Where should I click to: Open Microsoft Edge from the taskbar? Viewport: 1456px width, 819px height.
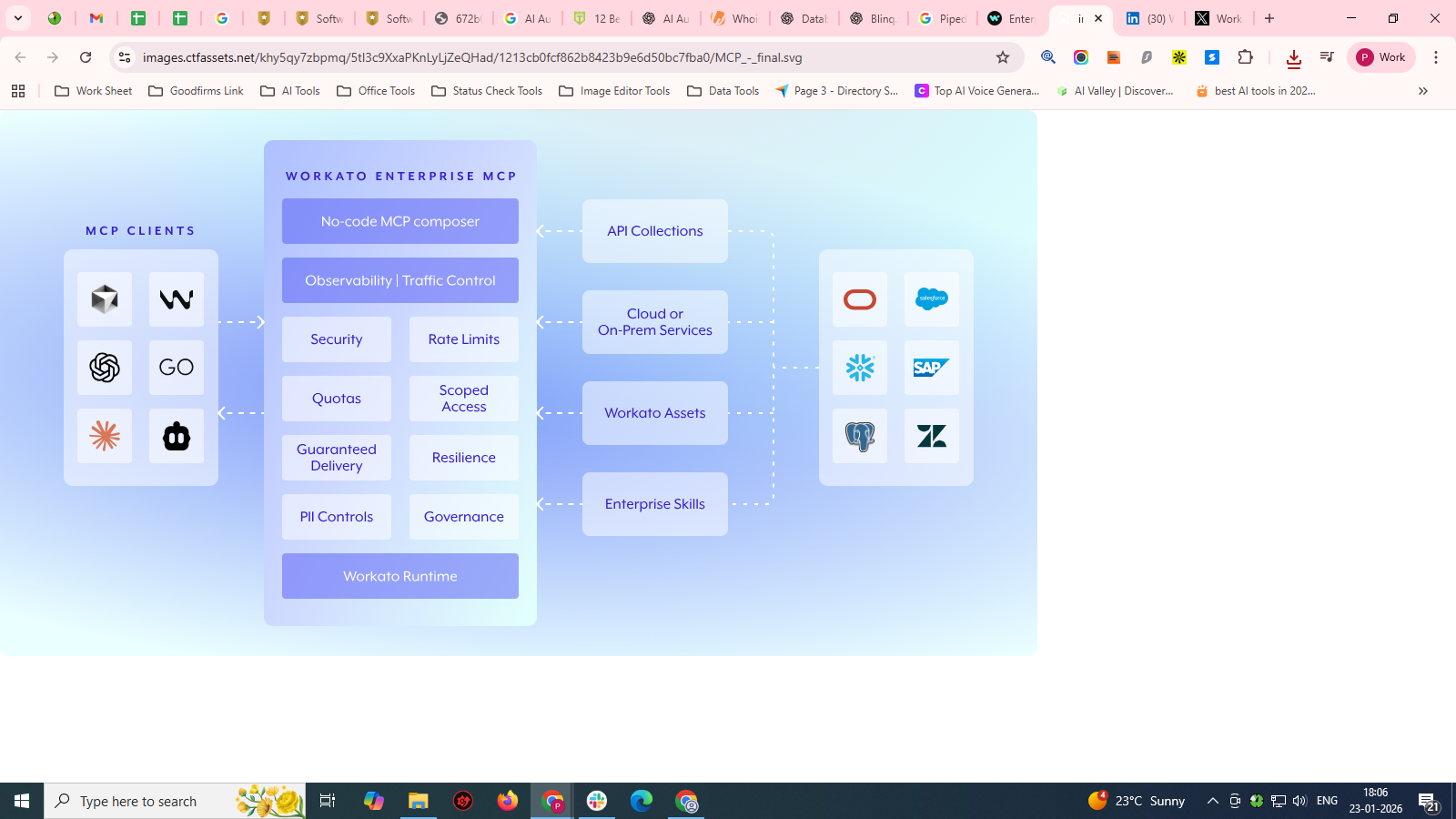[642, 801]
